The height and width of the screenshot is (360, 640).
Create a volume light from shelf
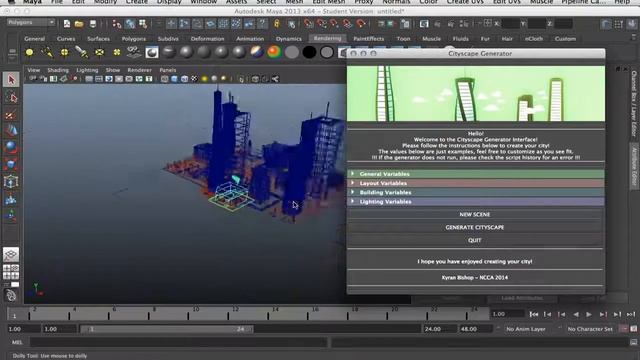[117, 52]
